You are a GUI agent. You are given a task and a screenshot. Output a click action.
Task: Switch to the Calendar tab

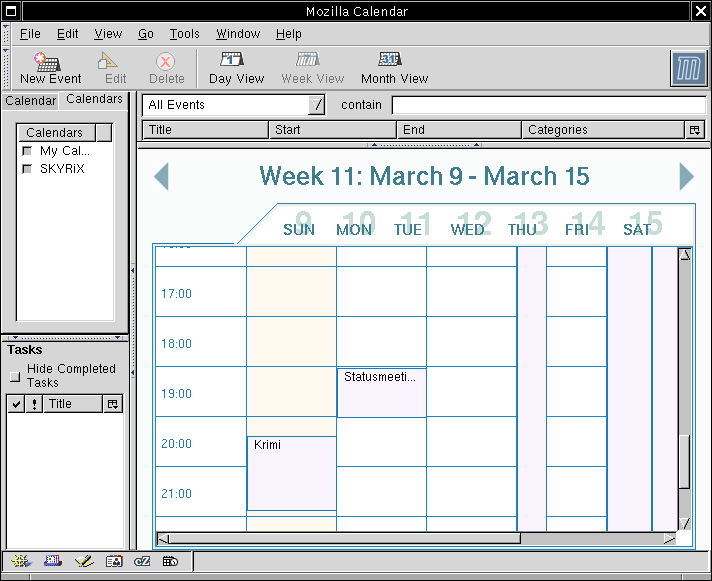tap(30, 100)
